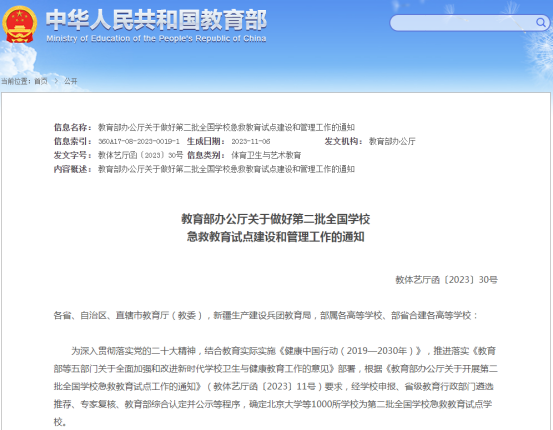The width and height of the screenshot is (553, 430).
Task: Click headline line 急救教育试点建设和管理工作的通知
Action: coord(276,237)
